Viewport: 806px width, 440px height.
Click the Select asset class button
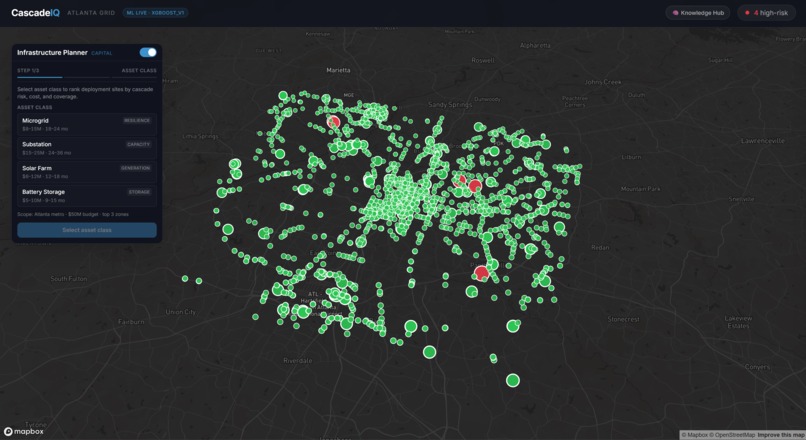click(86, 230)
